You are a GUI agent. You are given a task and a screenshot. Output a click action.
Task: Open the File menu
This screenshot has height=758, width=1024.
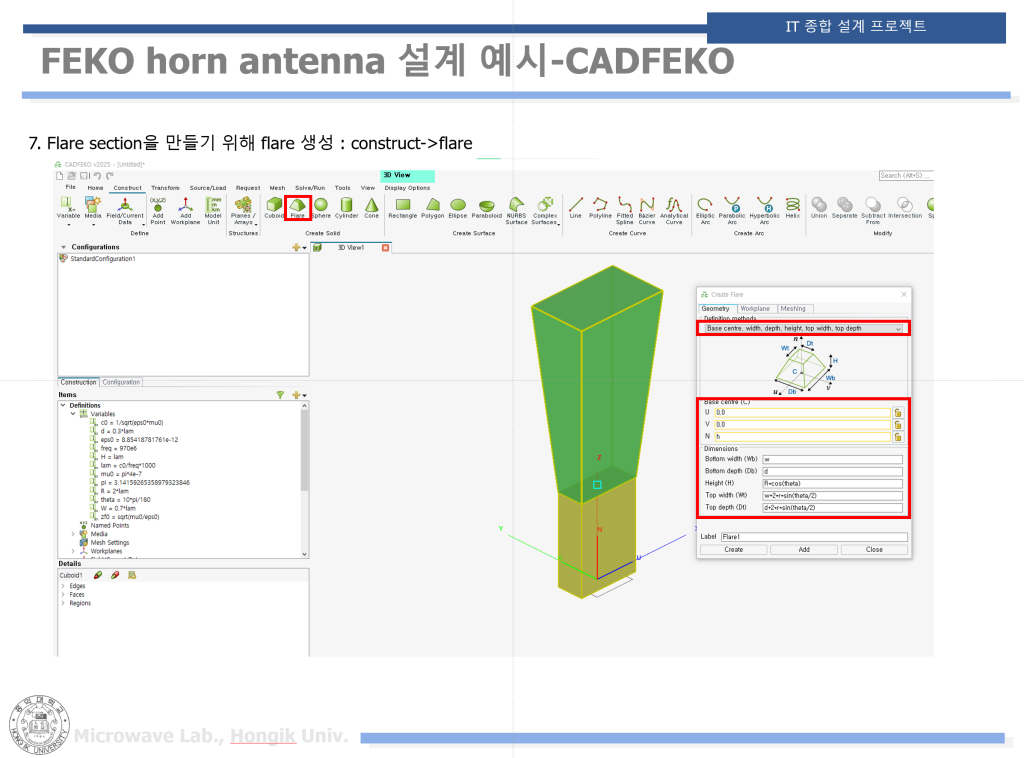[71, 187]
